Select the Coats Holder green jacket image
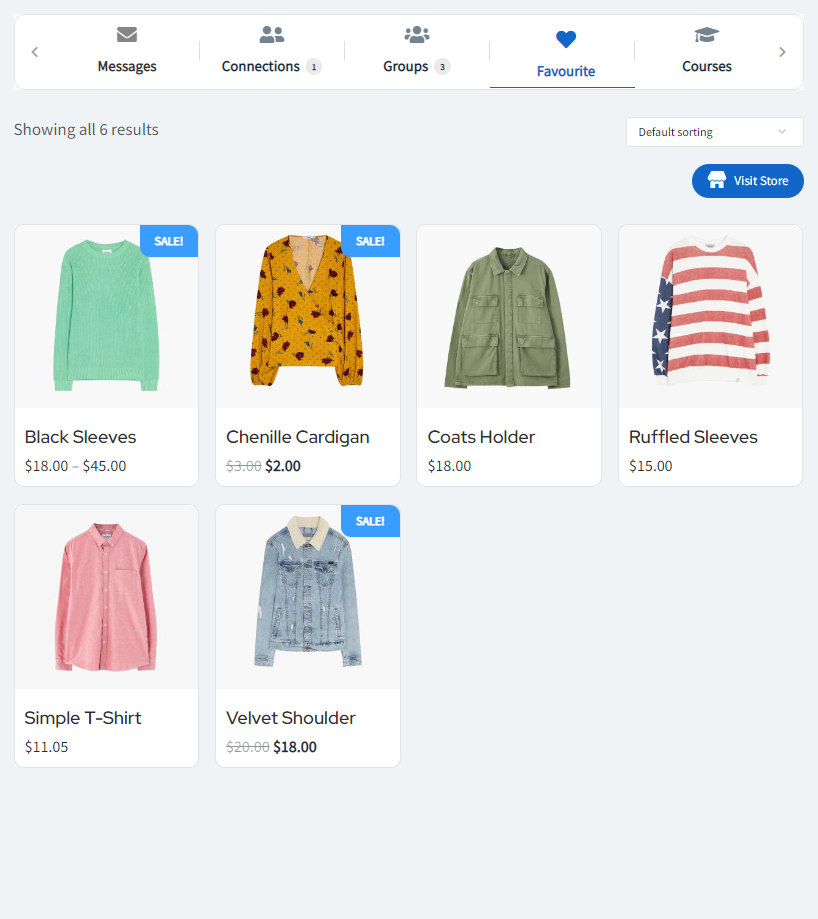The width and height of the screenshot is (818, 919). (x=508, y=317)
